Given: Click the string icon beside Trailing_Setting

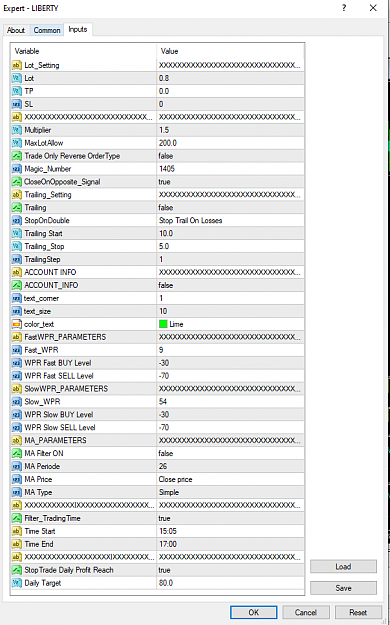Looking at the screenshot, I should [17, 195].
